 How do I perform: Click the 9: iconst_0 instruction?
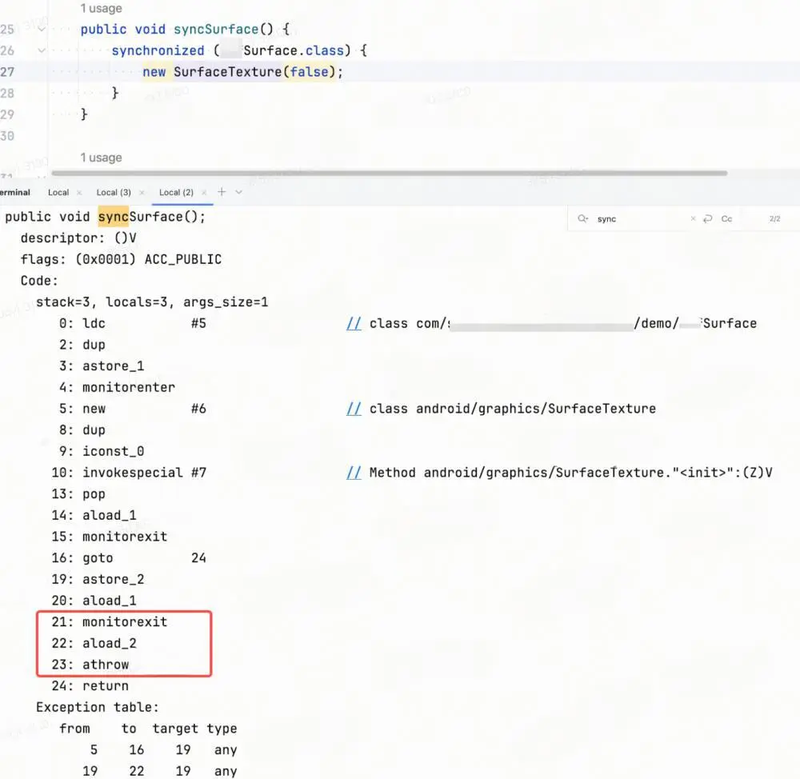[102, 451]
